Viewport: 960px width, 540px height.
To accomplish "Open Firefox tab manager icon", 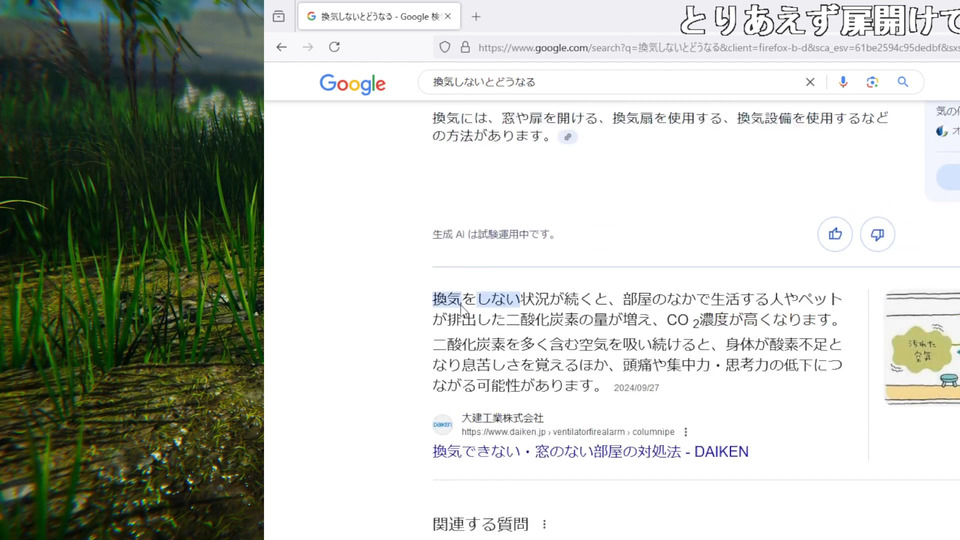I will (279, 17).
